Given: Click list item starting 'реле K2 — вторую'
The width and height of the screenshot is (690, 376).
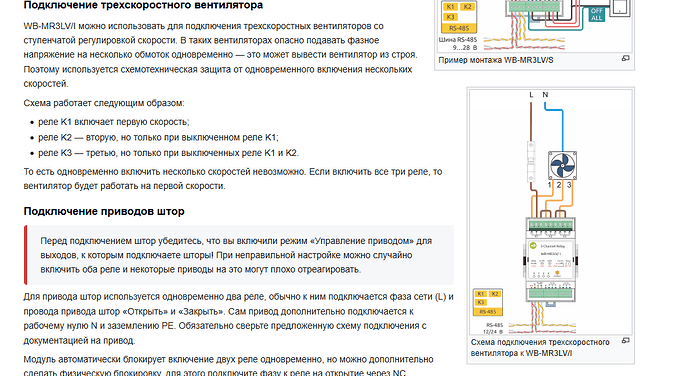Looking at the screenshot, I should [158, 137].
